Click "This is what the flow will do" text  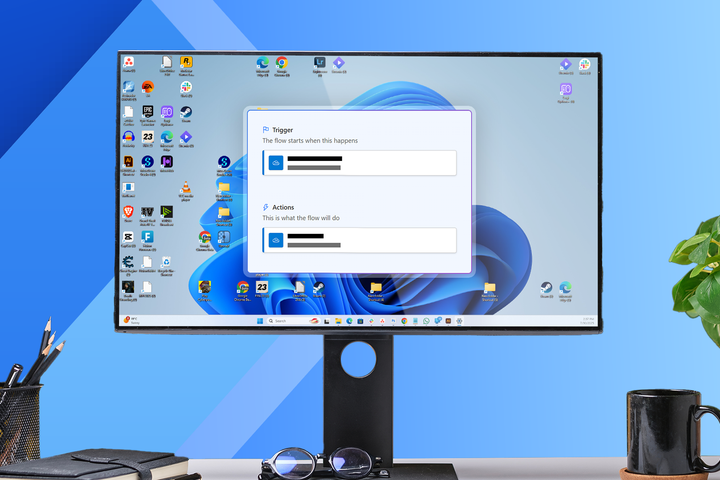coord(301,218)
